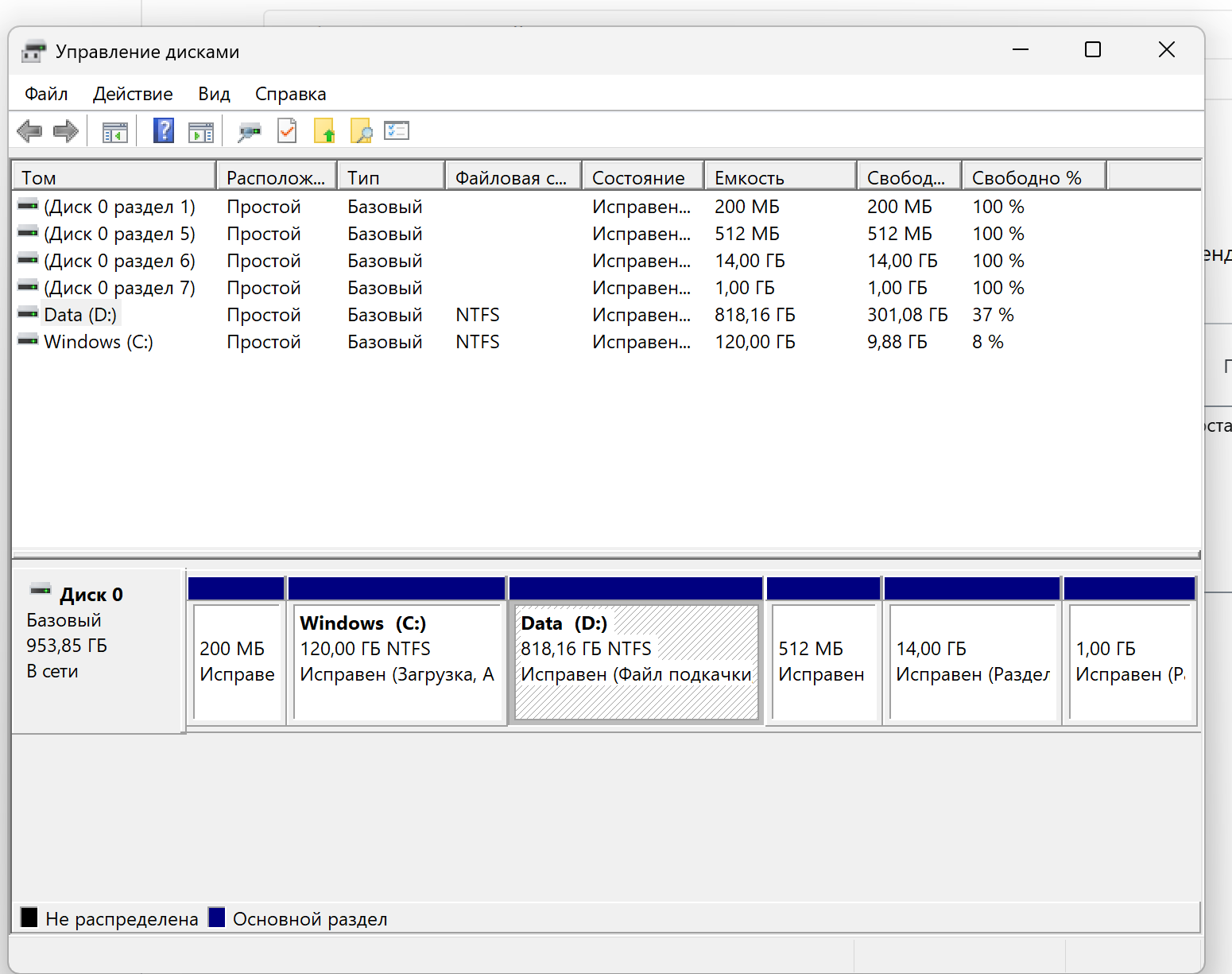Click the drive with magnifier toolbar icon
The width and height of the screenshot is (1232, 974).
(x=250, y=132)
